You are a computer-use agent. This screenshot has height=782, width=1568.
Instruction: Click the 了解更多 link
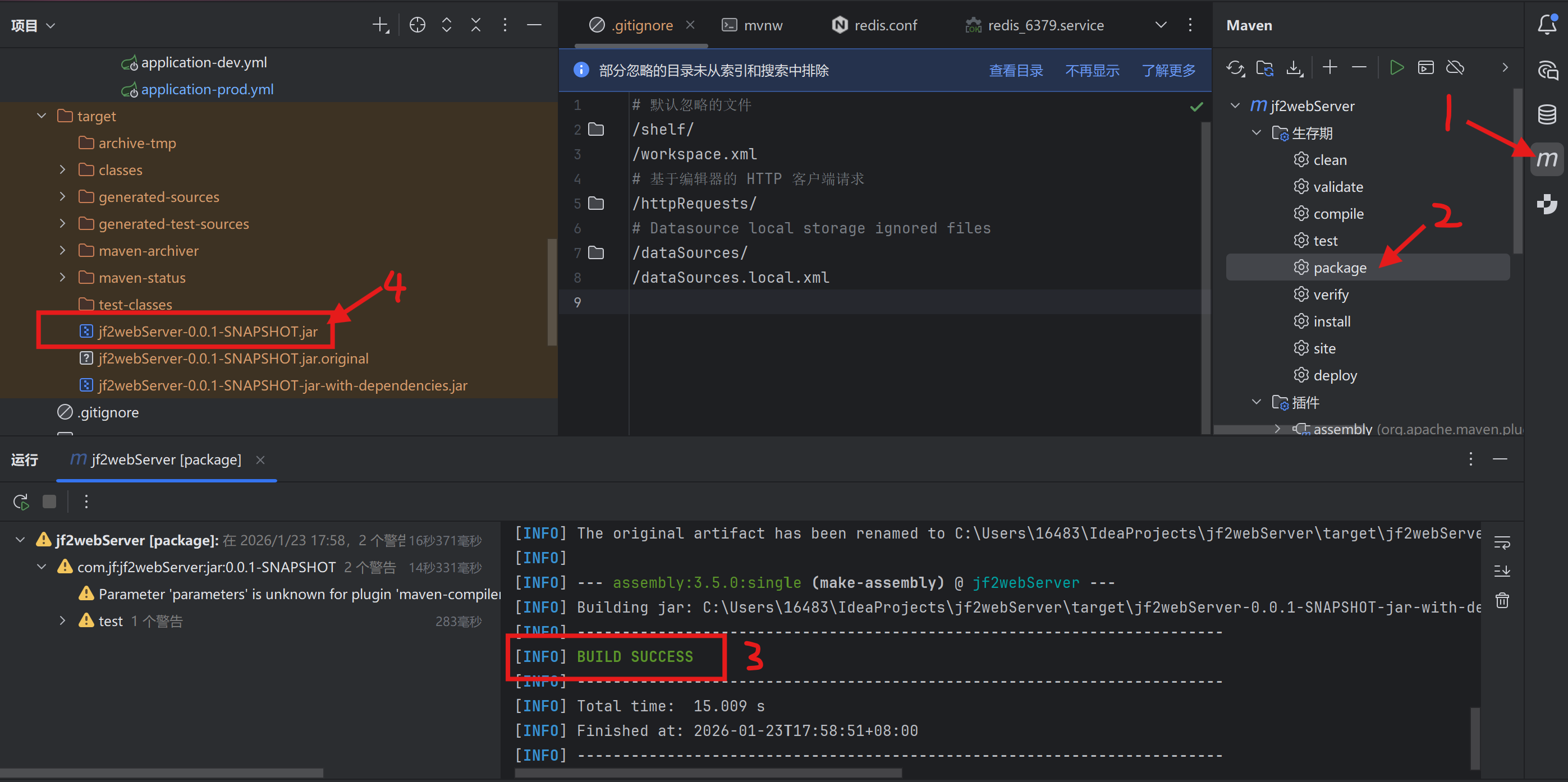click(x=1168, y=71)
